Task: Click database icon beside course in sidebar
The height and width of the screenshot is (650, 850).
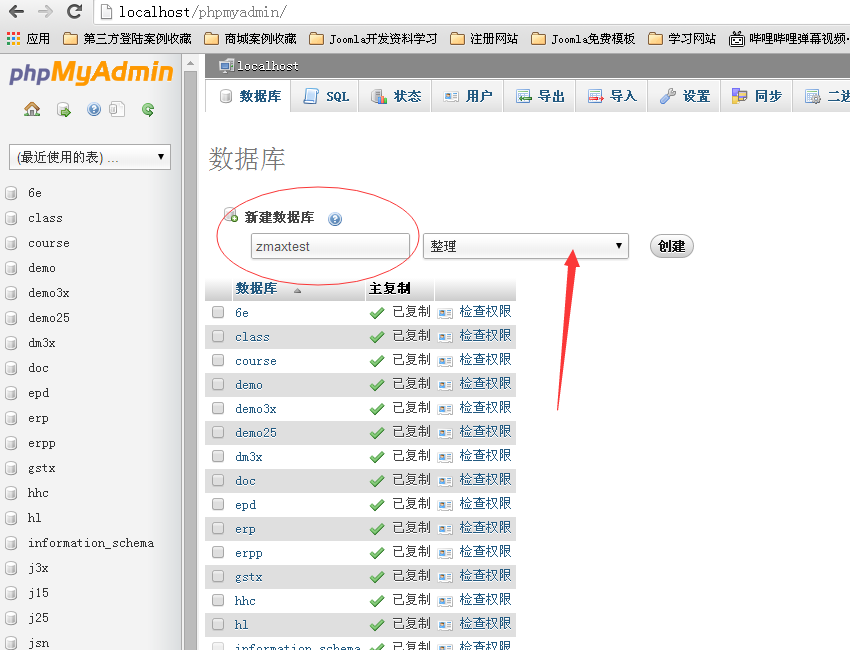Action: (11, 243)
